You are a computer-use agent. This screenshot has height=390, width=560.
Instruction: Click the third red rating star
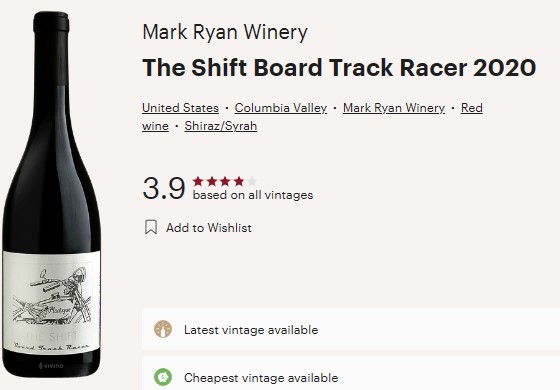coord(225,181)
